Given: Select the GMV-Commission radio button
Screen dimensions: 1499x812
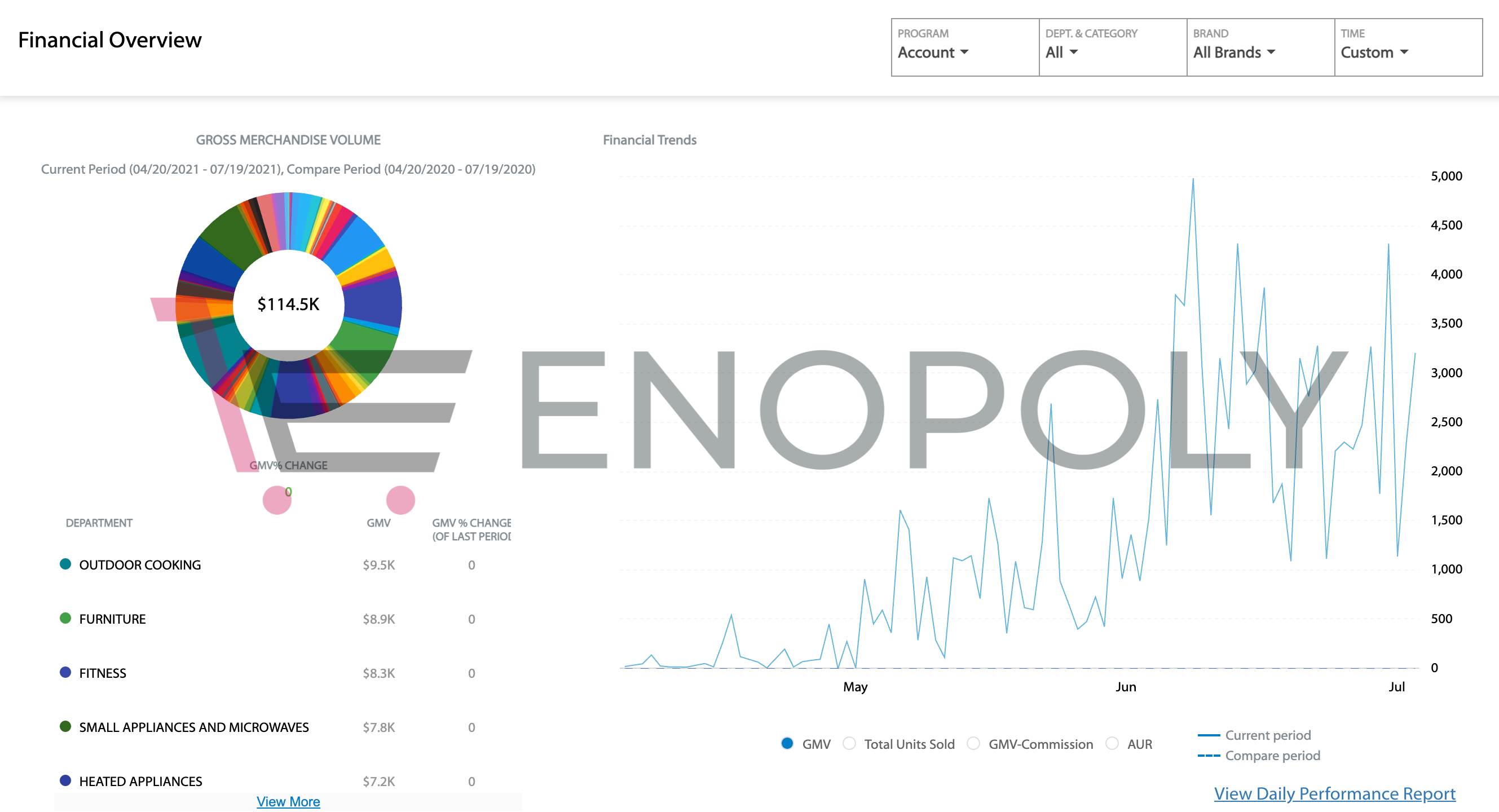Looking at the screenshot, I should tap(973, 743).
